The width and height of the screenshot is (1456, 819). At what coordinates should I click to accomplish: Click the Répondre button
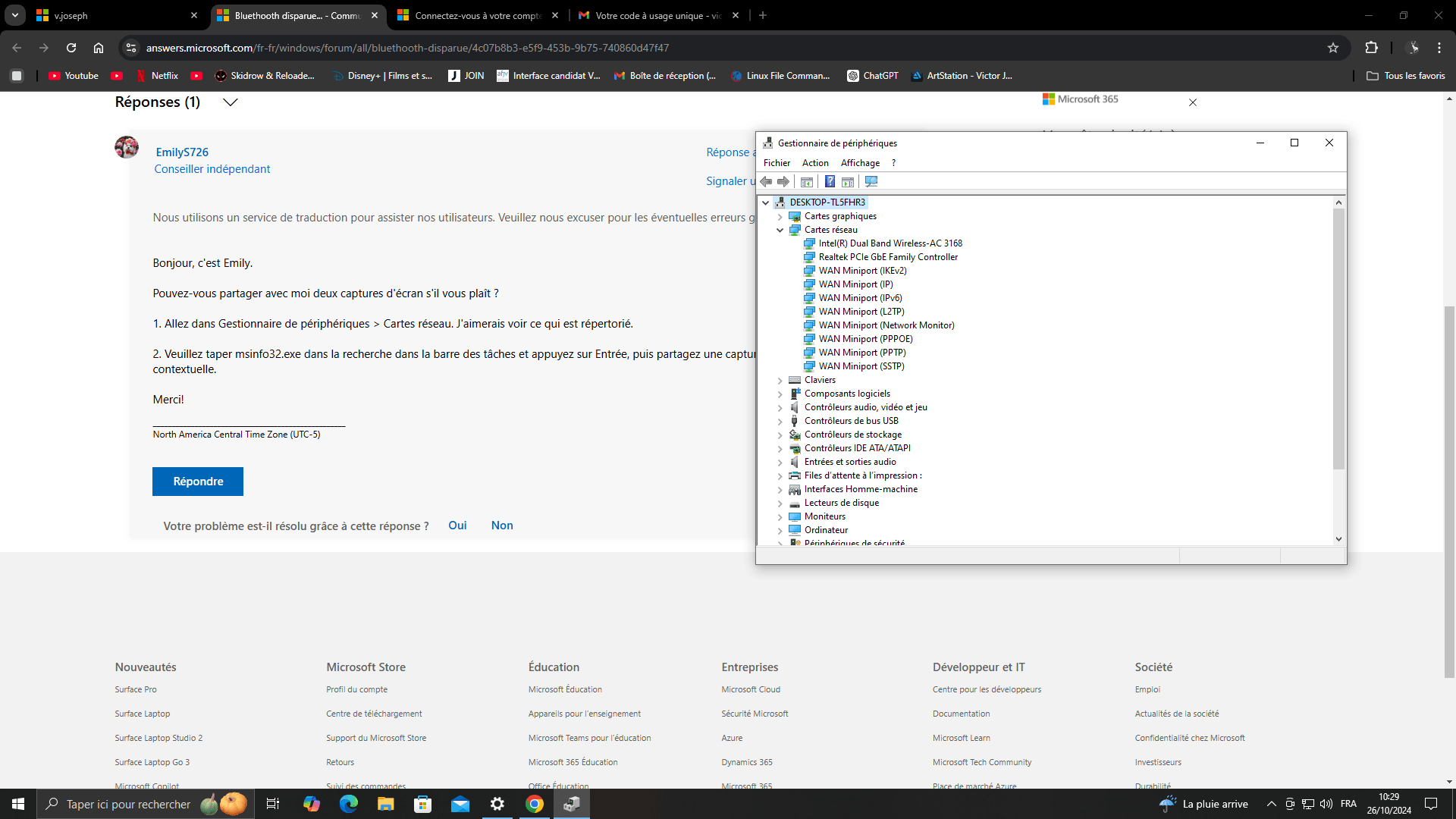coord(198,482)
